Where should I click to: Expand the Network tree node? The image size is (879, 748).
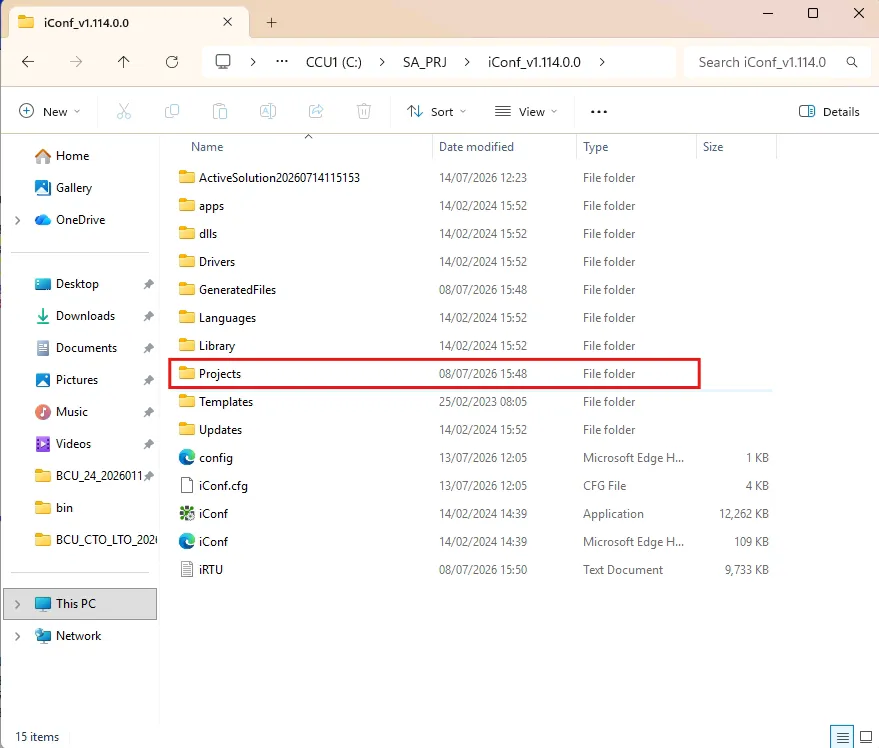tap(17, 636)
